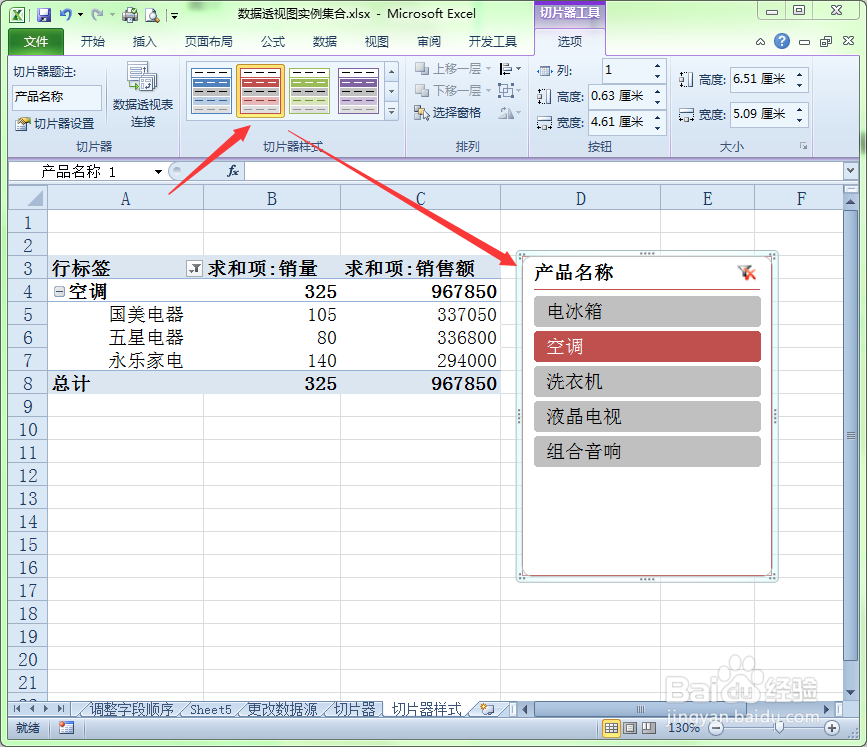Increase slicer height spinner

pos(800,74)
